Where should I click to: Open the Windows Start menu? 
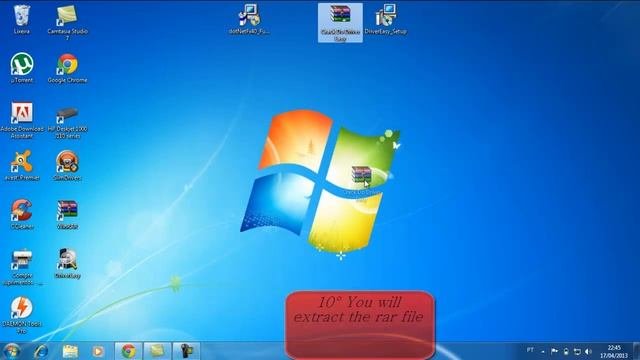point(11,351)
